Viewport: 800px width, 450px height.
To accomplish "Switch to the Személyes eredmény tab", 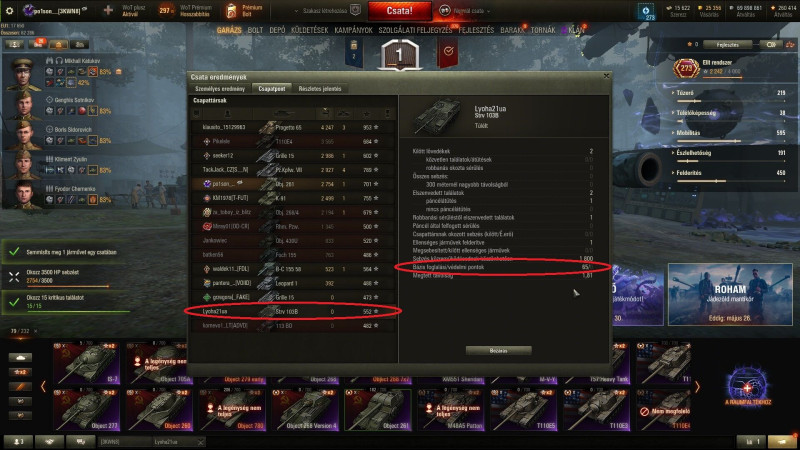I will click(220, 89).
